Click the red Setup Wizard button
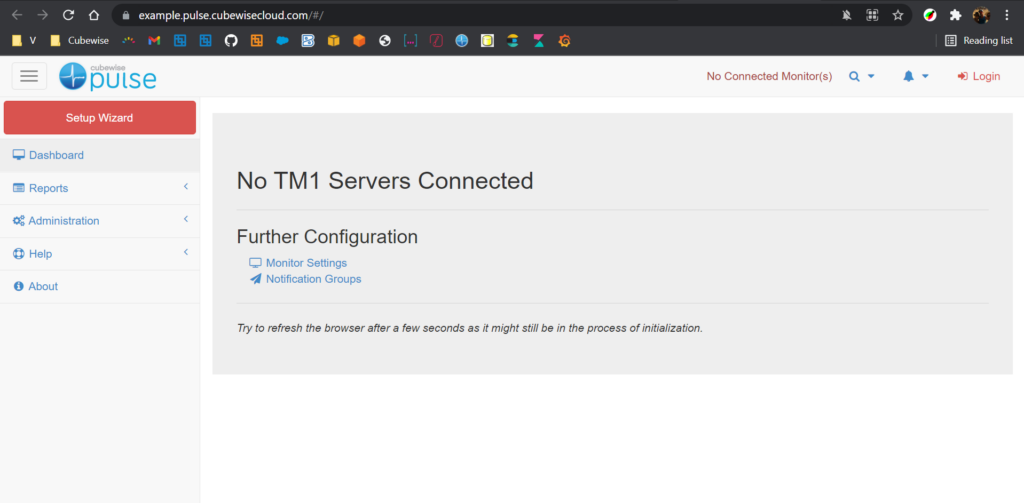This screenshot has height=503, width=1024. click(x=100, y=118)
